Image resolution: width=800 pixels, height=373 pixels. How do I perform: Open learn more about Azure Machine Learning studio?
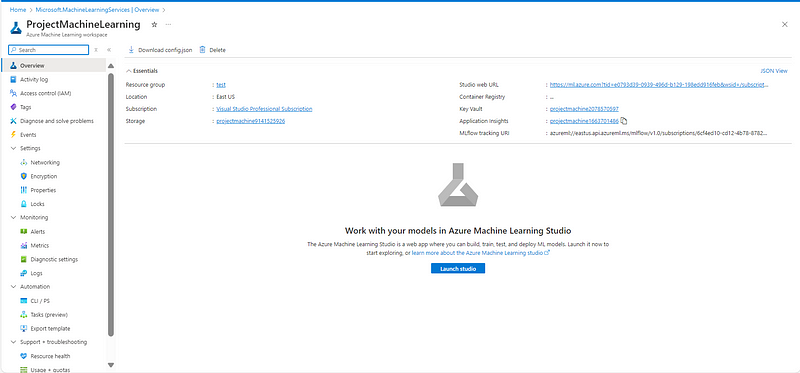[481, 253]
